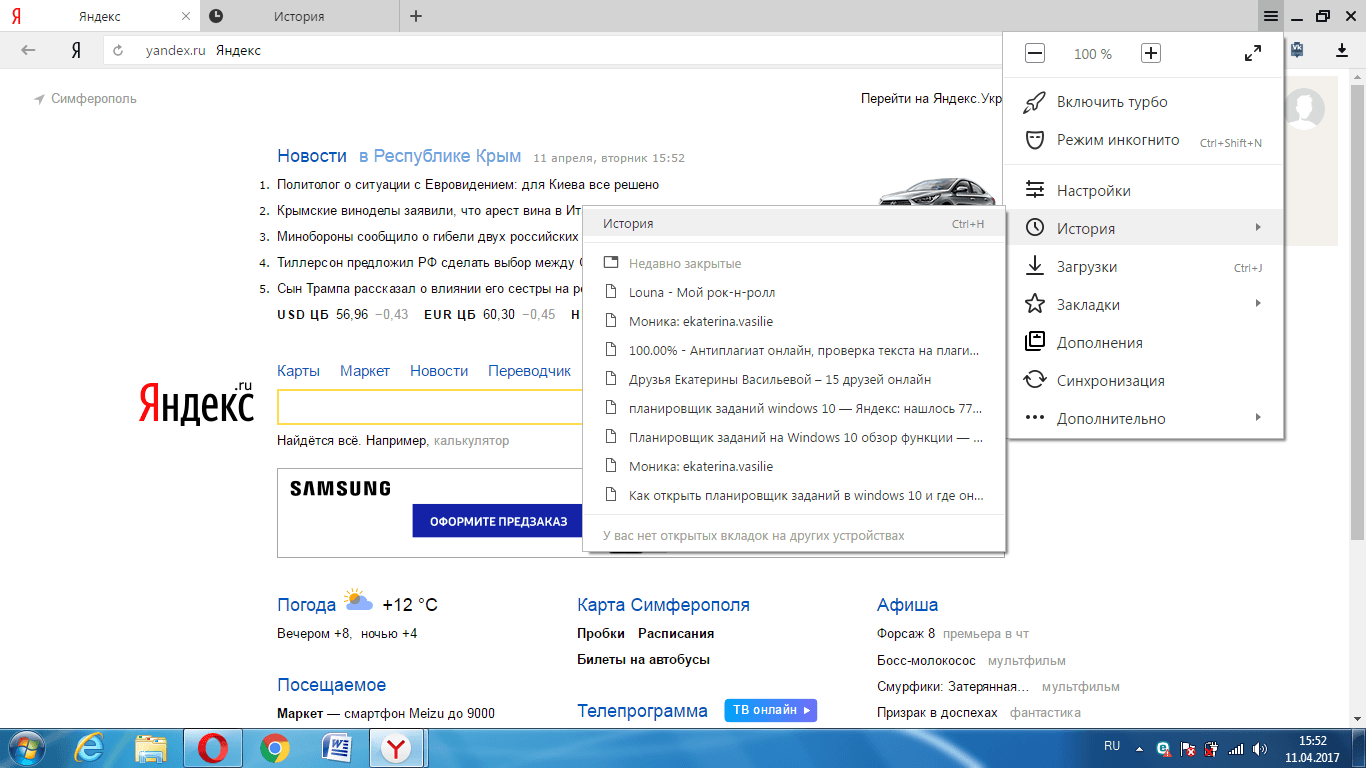Screen dimensions: 1366x768
Task: Open Как открыть планировщик заданий entry
Action: click(x=793, y=495)
